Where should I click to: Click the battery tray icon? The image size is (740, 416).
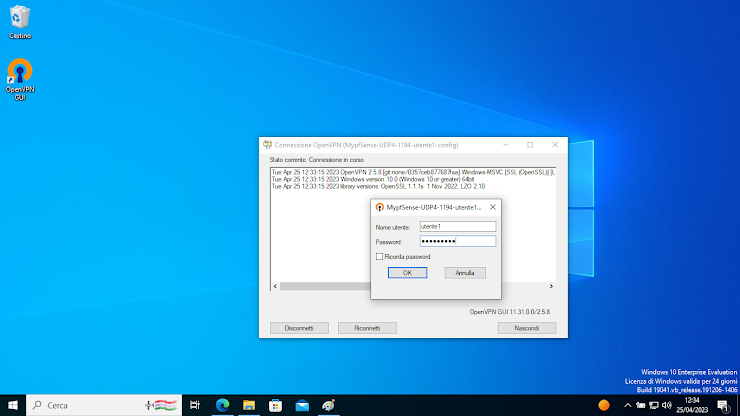click(x=640, y=405)
